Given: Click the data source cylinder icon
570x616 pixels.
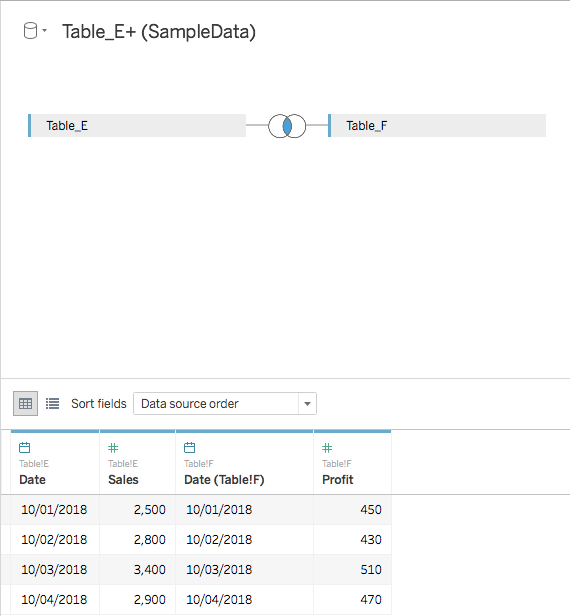Looking at the screenshot, I should pos(30,31).
